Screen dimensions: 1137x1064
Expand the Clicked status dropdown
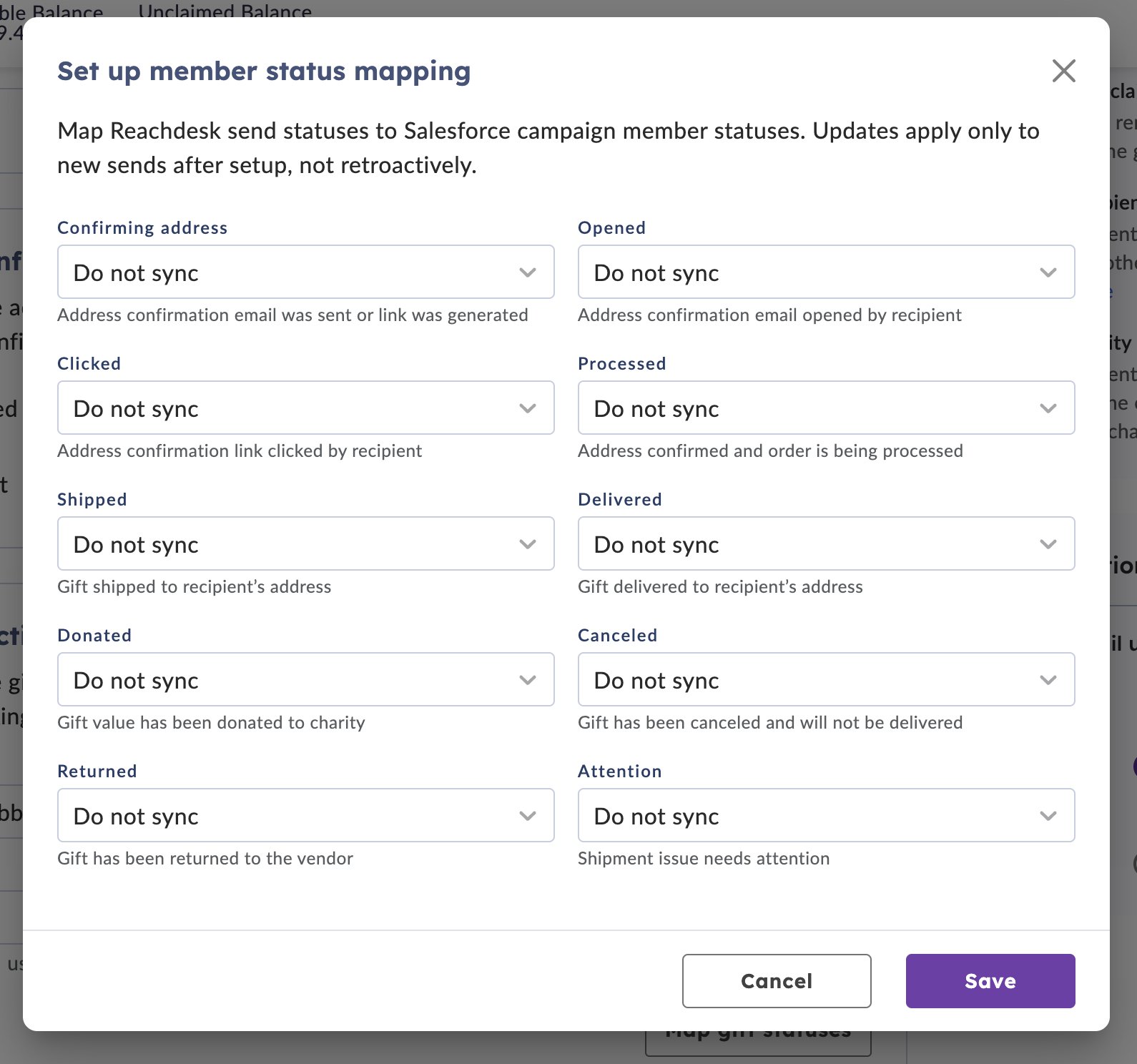(305, 408)
